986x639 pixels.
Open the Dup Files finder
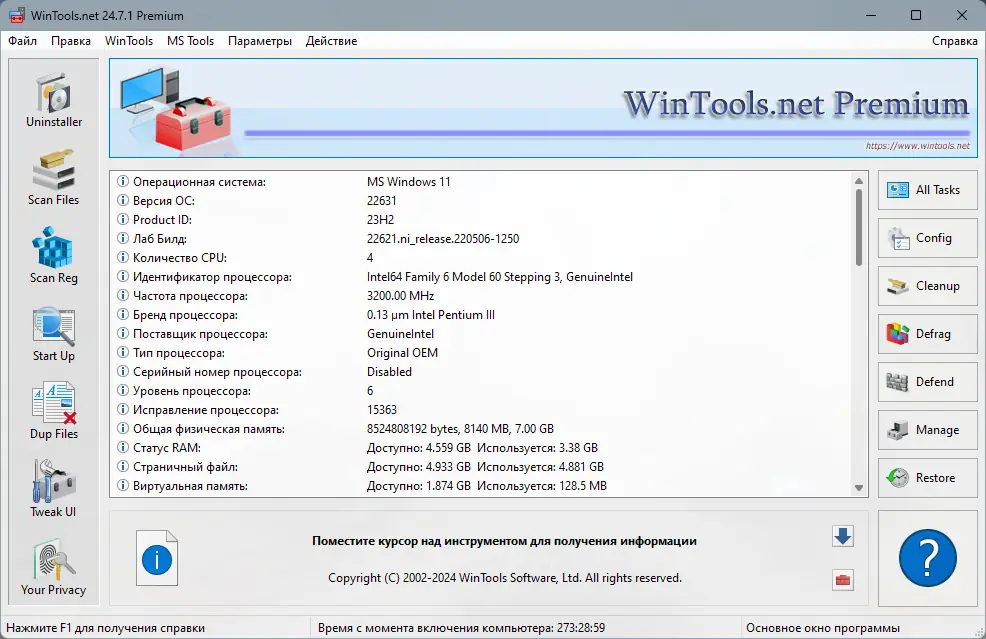point(53,410)
